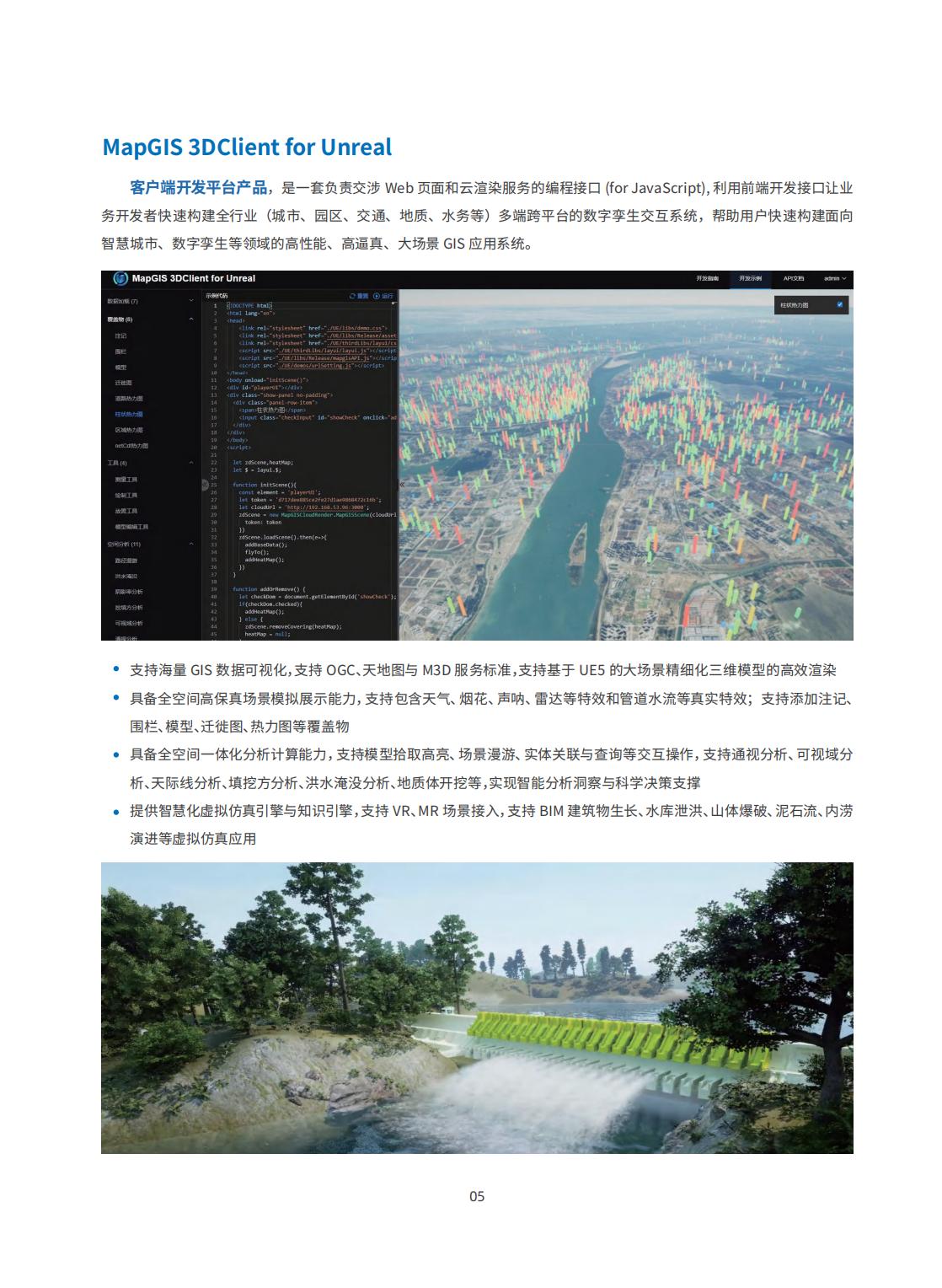Screen dimensions: 942x1288
Task: Click the 示例代码 panel title
Action: coord(217,297)
